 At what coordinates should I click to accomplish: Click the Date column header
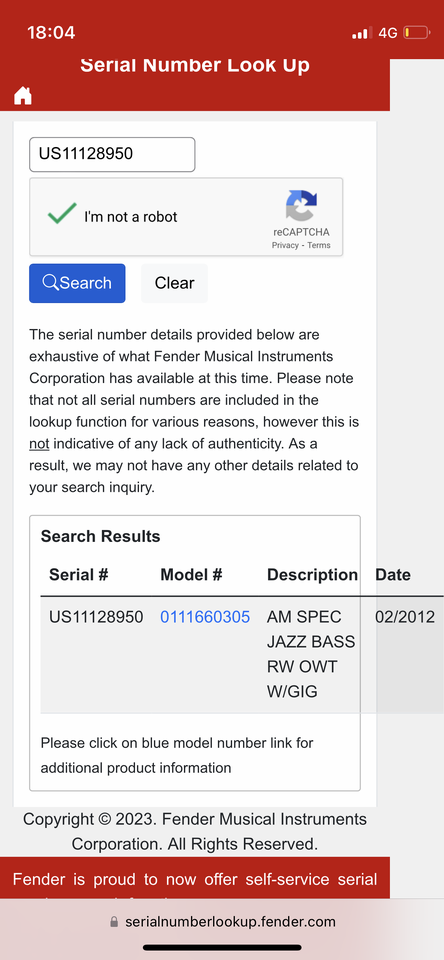click(393, 574)
